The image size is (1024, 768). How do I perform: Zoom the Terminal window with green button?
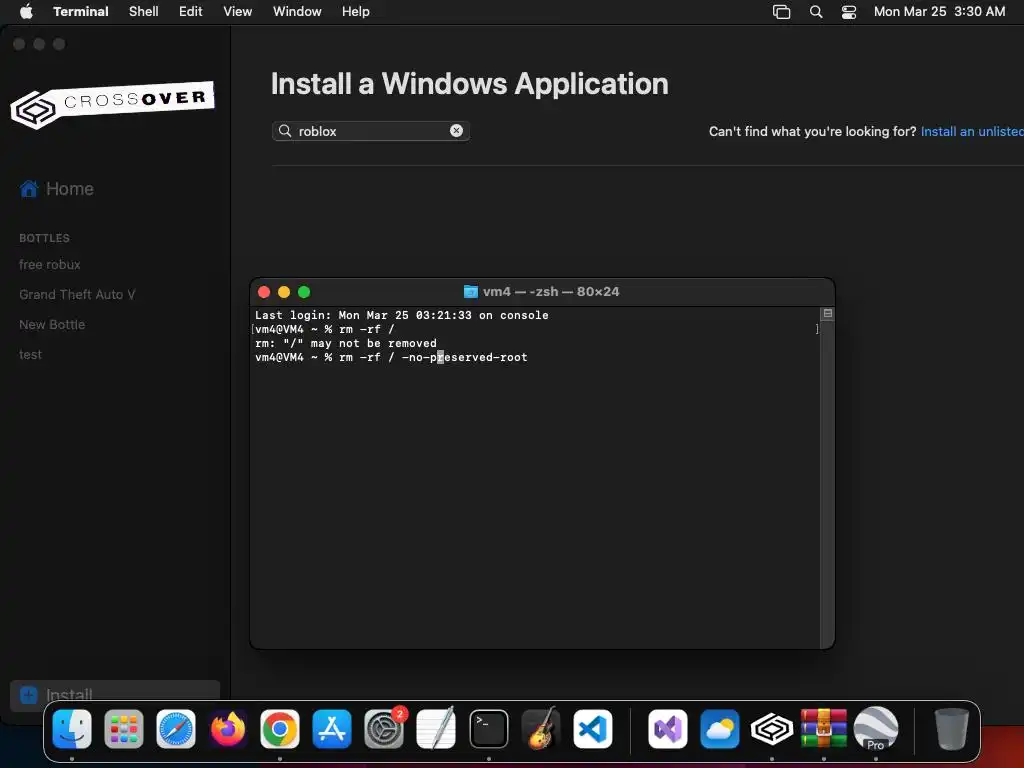point(304,292)
